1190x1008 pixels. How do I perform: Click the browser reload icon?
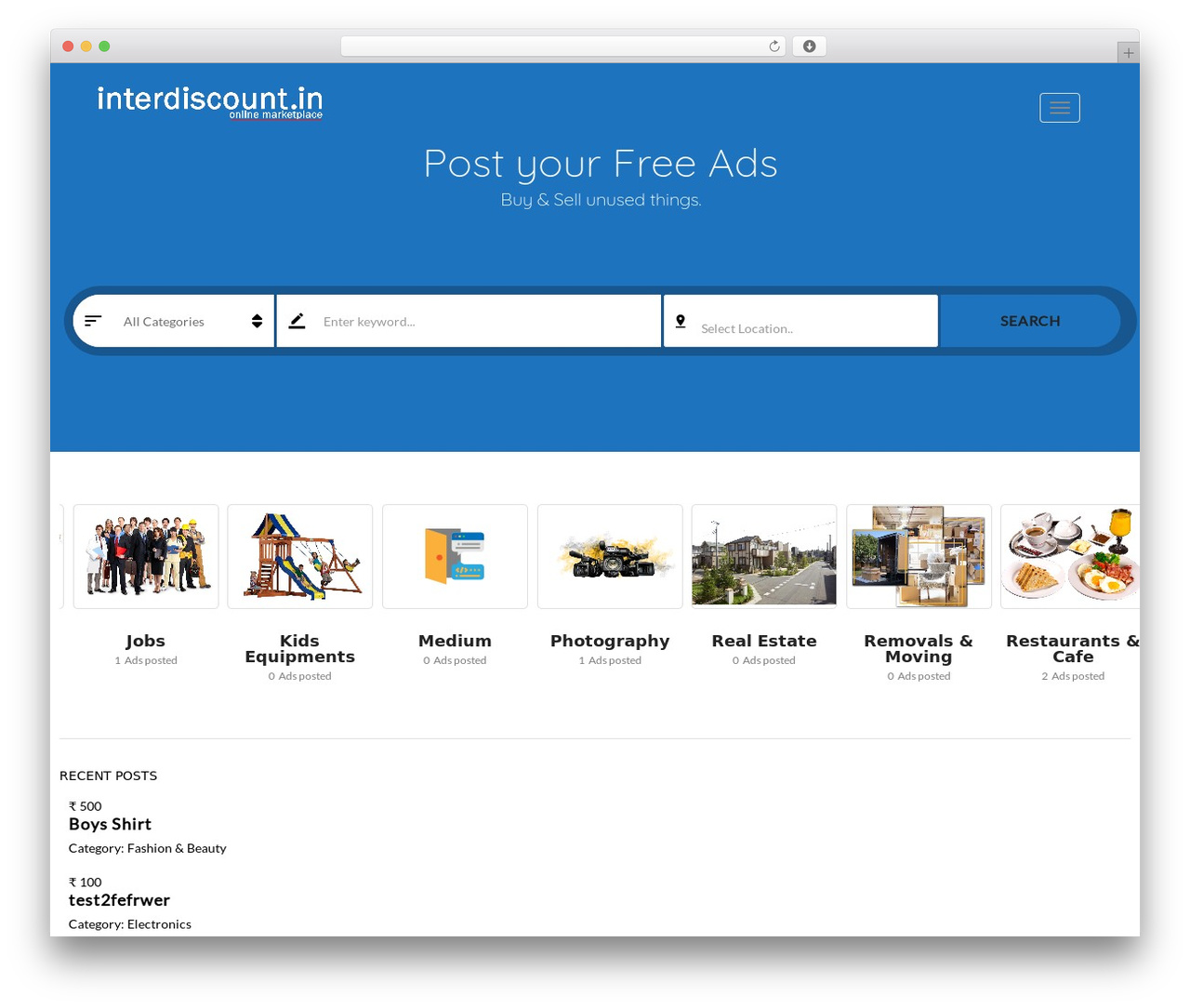click(773, 46)
